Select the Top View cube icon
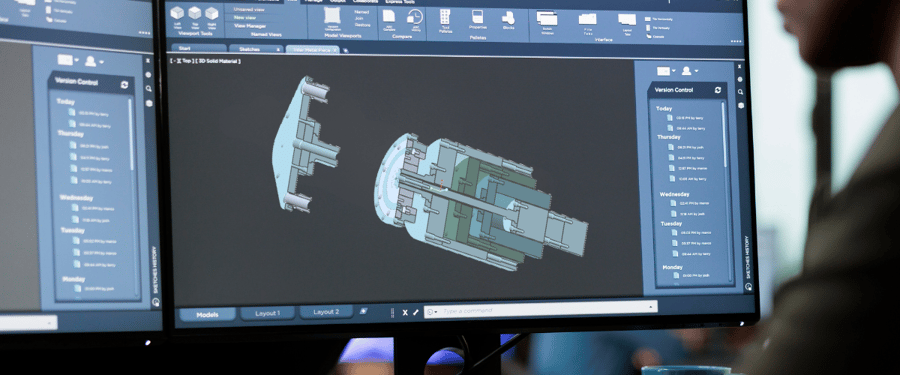 (x=195, y=13)
